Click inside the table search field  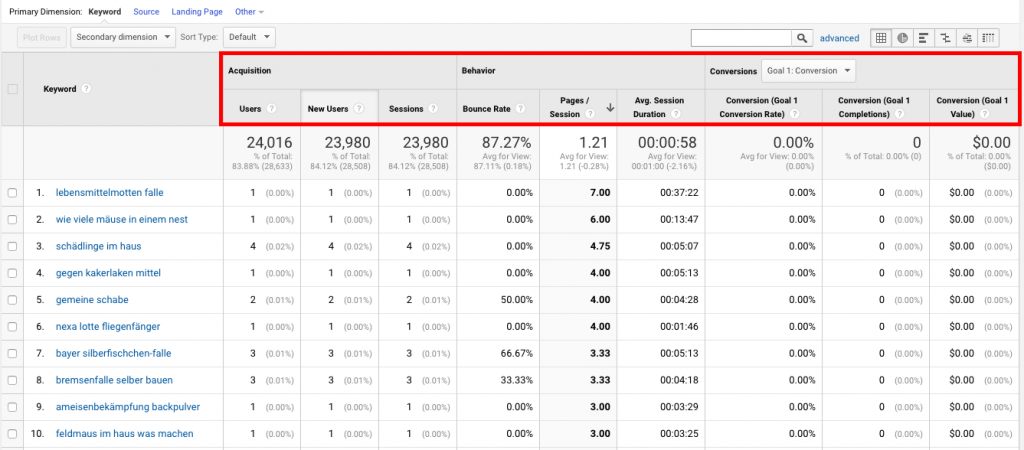(x=742, y=38)
